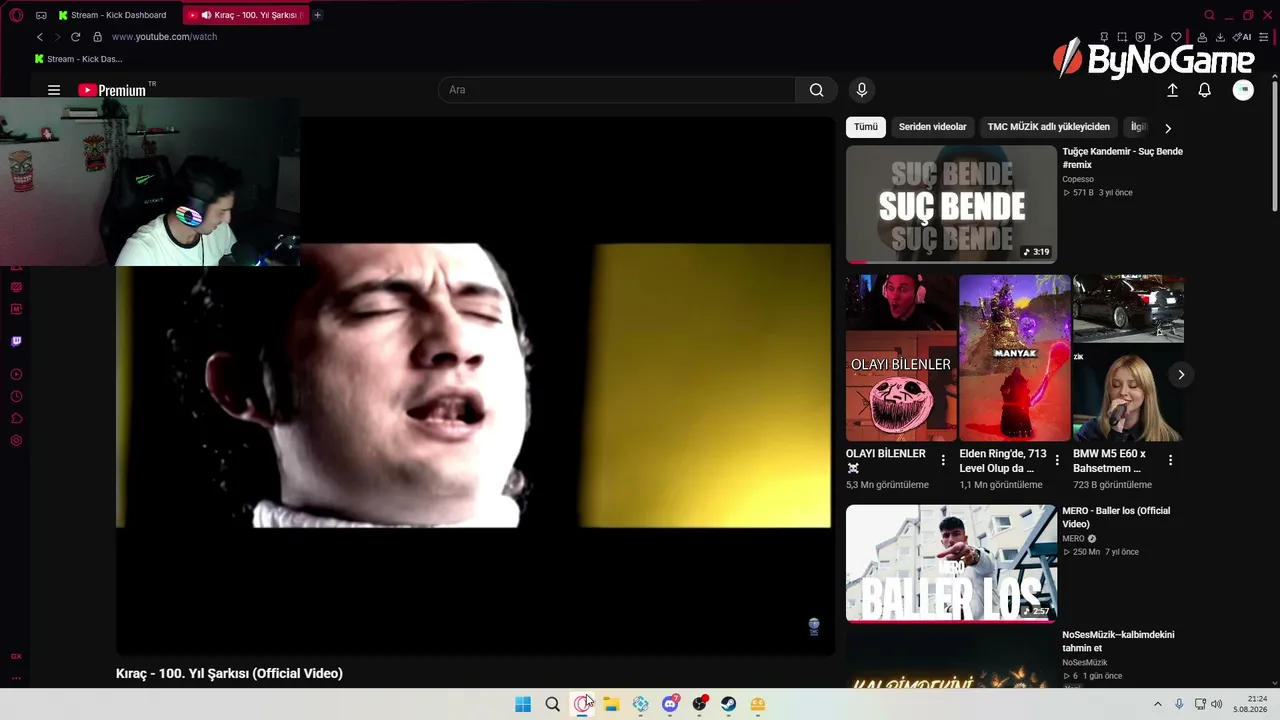This screenshot has width=1280, height=720.
Task: Open the YouTube create upload icon
Action: [x=1173, y=90]
